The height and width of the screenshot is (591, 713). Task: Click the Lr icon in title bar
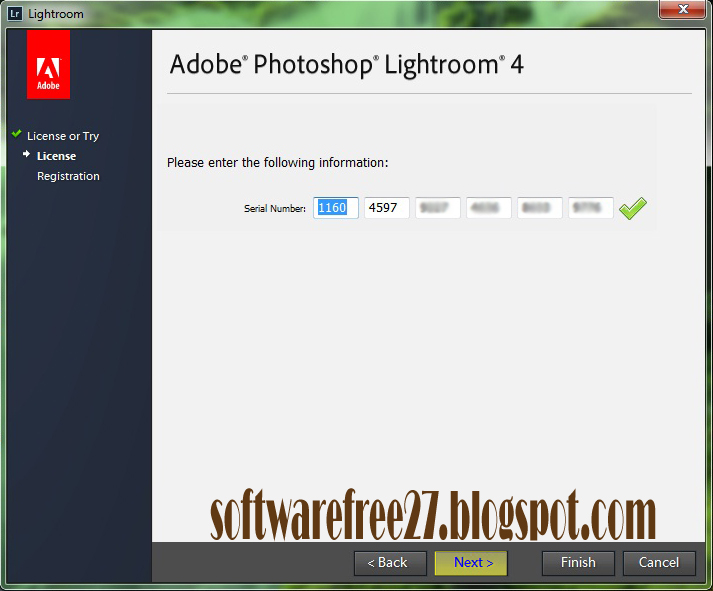[x=15, y=14]
